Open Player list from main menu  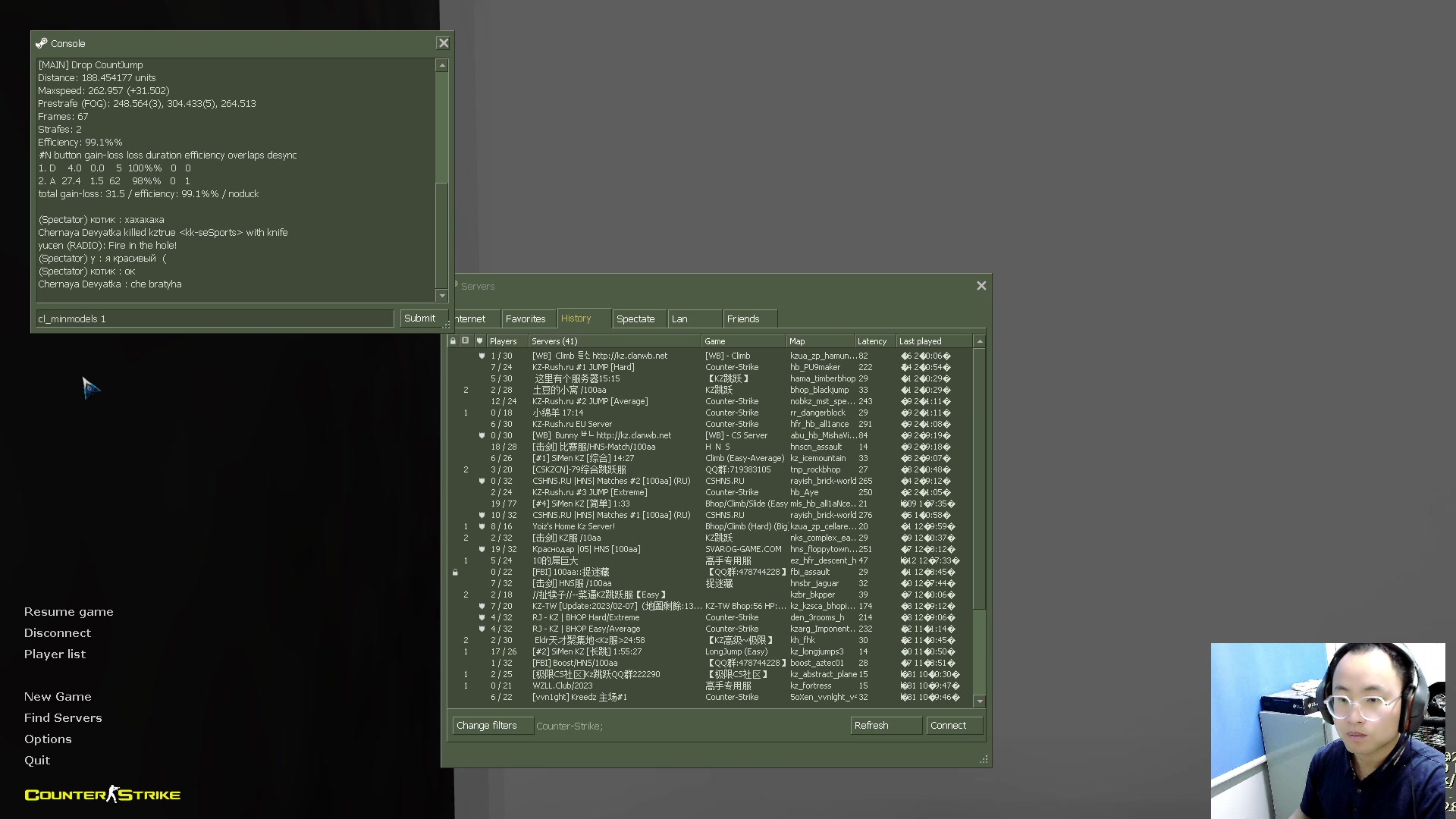(x=55, y=654)
